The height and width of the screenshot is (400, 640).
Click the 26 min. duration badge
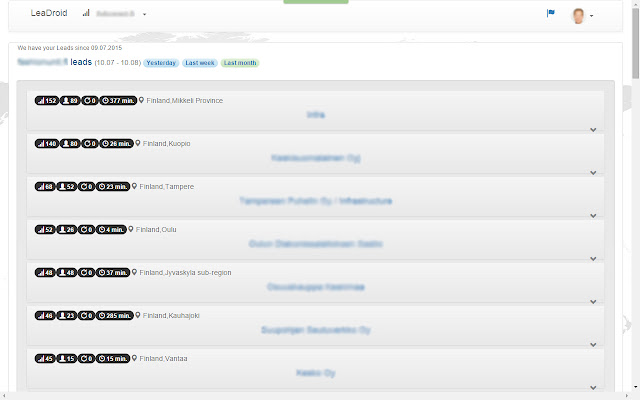tap(116, 143)
